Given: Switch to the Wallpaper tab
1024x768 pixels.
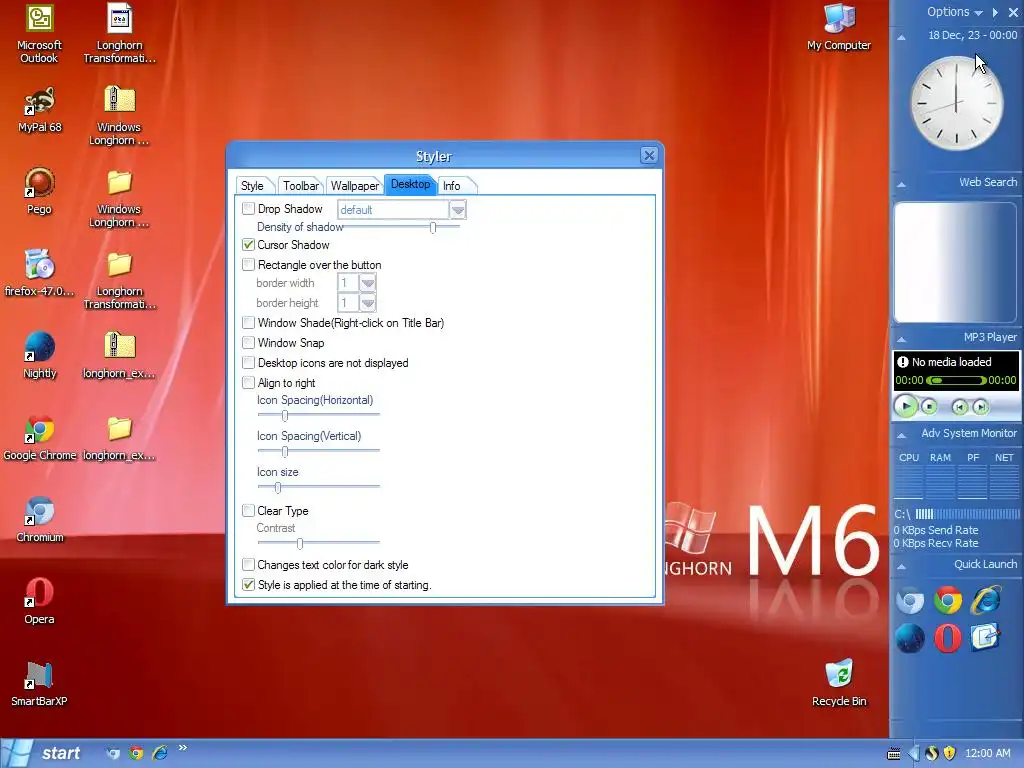Looking at the screenshot, I should click(355, 185).
